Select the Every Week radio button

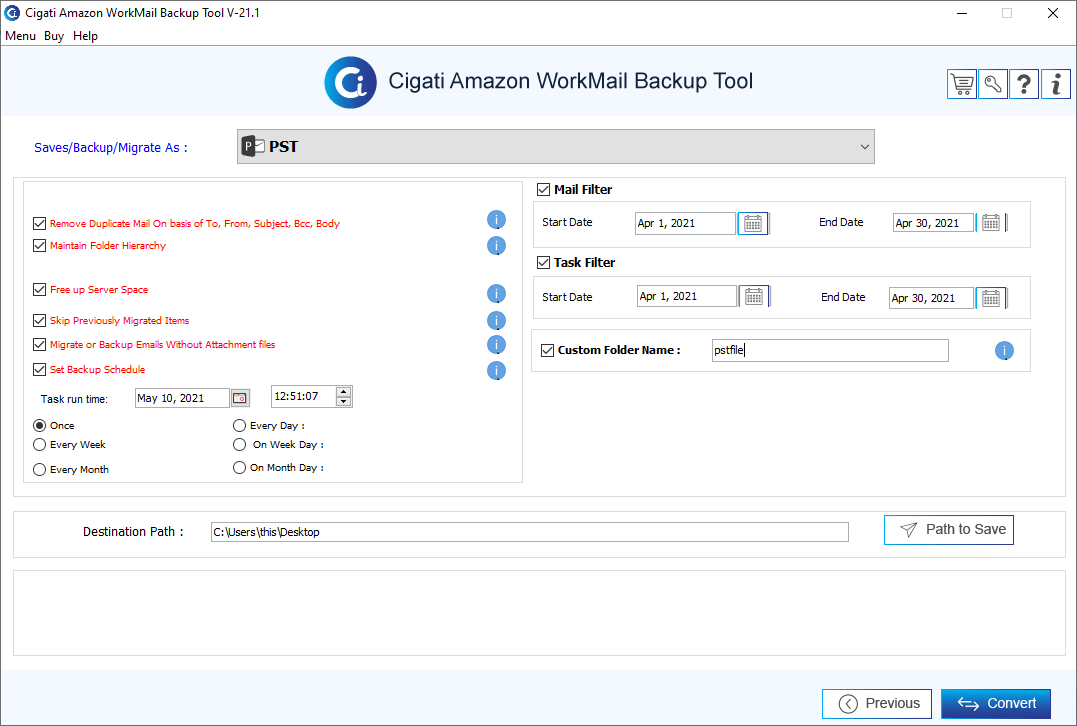click(39, 444)
